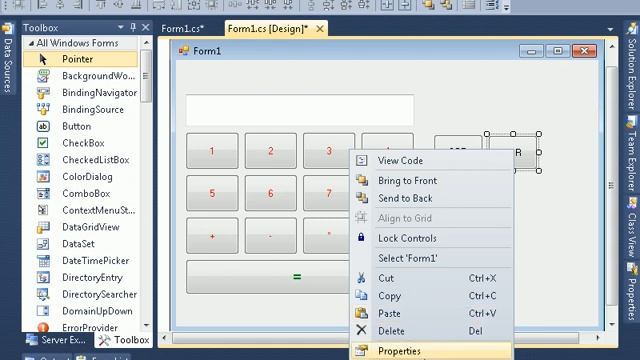Click Bring to Front icon in top toolbar
The height and width of the screenshot is (360, 640).
click(x=428, y=4)
